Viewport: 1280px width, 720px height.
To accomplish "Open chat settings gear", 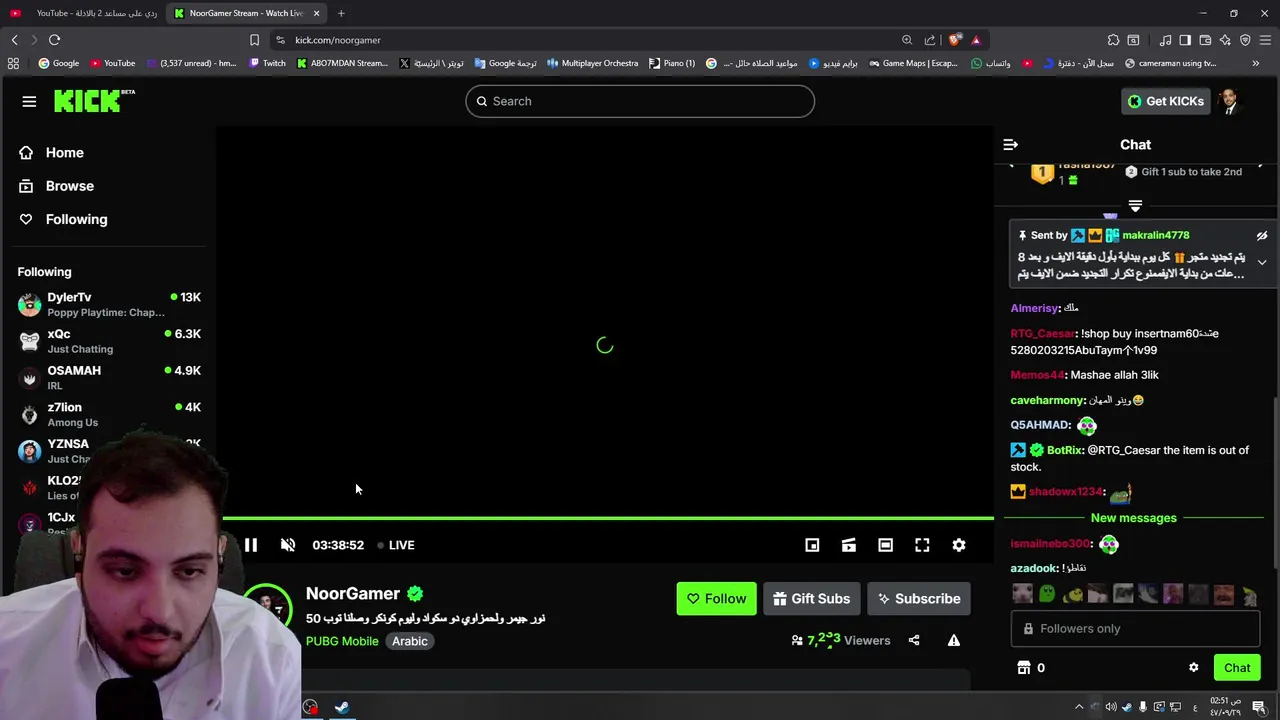I will point(1193,668).
